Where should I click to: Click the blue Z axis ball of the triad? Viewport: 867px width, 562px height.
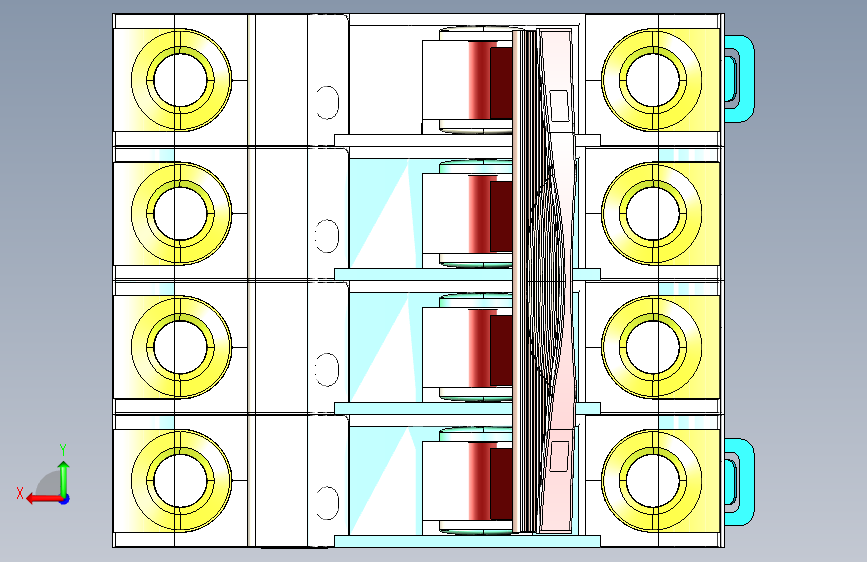tap(65, 499)
